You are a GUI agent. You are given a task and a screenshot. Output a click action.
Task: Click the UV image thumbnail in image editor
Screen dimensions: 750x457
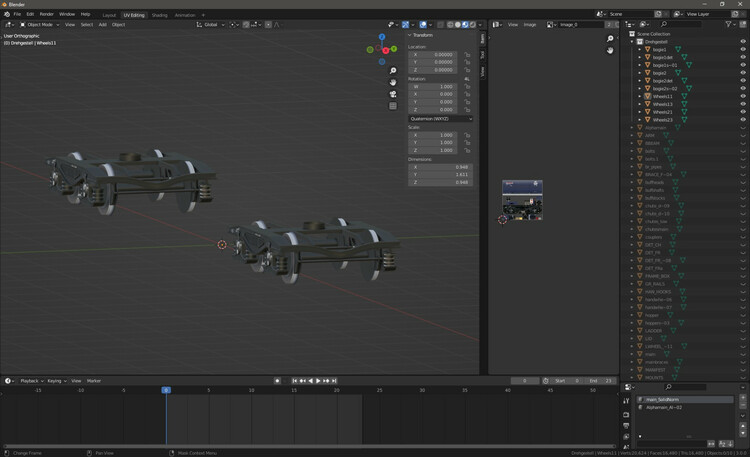pyautogui.click(x=522, y=200)
